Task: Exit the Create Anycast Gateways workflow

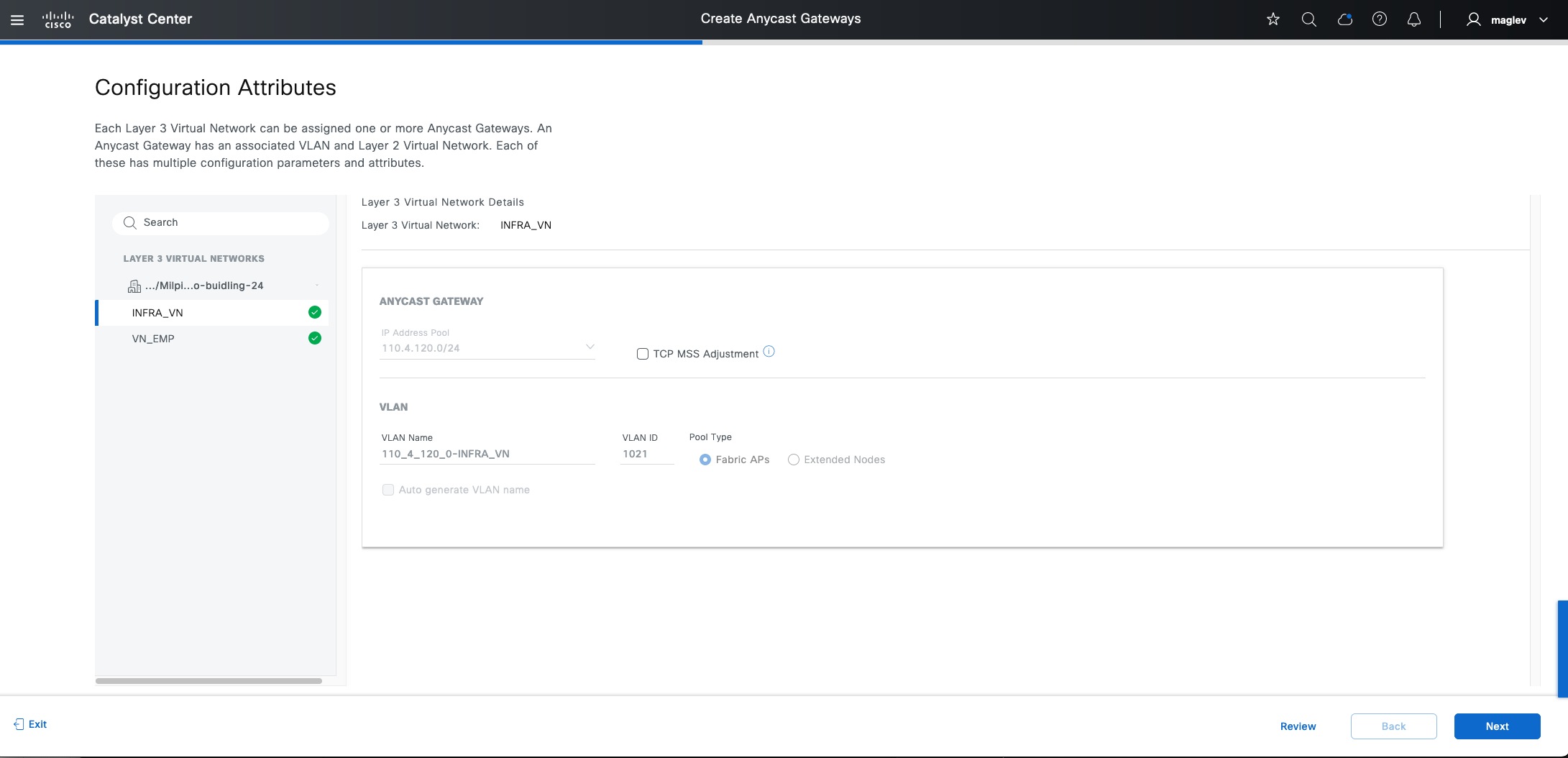Action: (30, 724)
